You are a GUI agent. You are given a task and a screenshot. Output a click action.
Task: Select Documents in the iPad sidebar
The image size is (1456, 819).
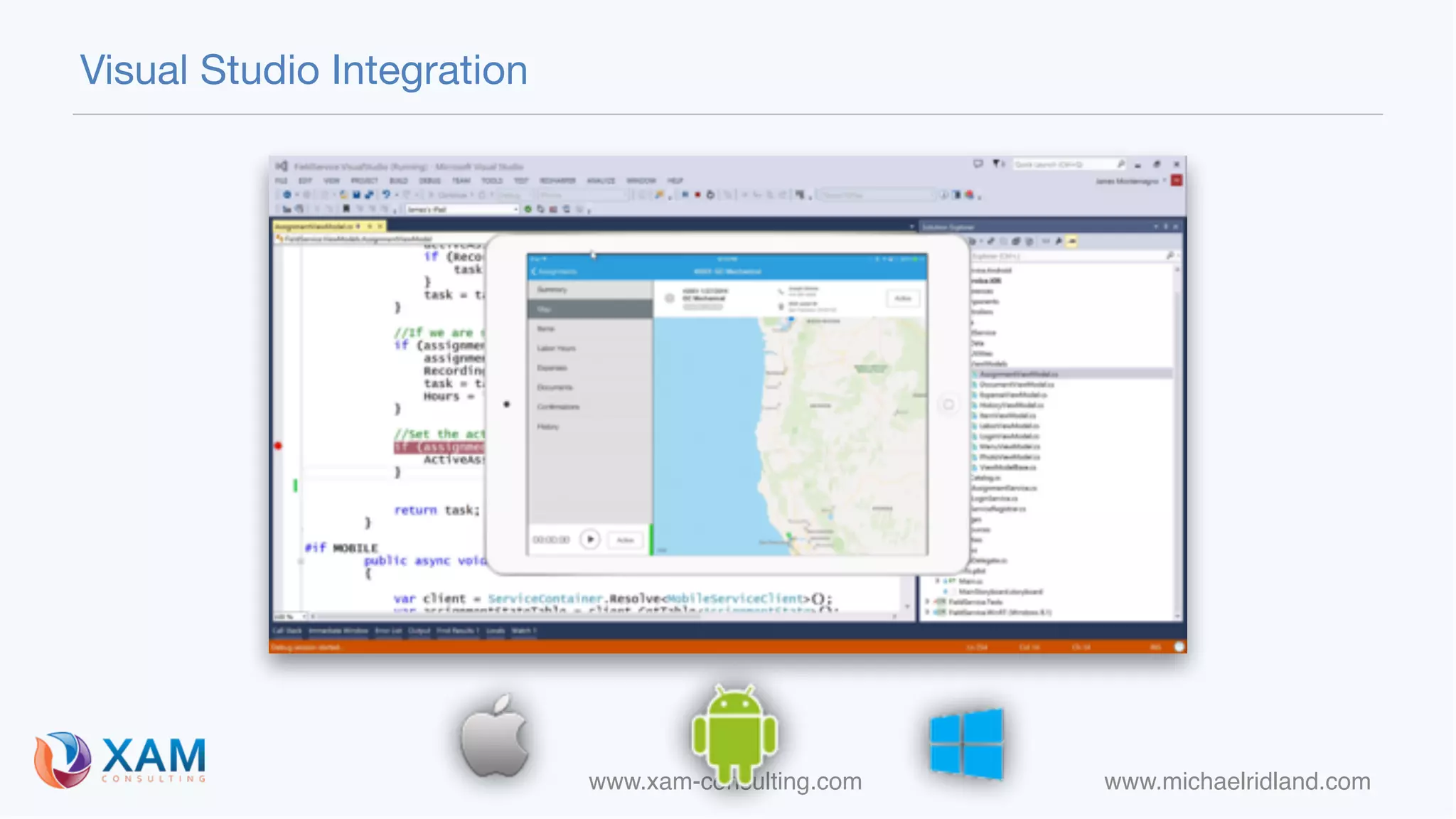tap(590, 387)
